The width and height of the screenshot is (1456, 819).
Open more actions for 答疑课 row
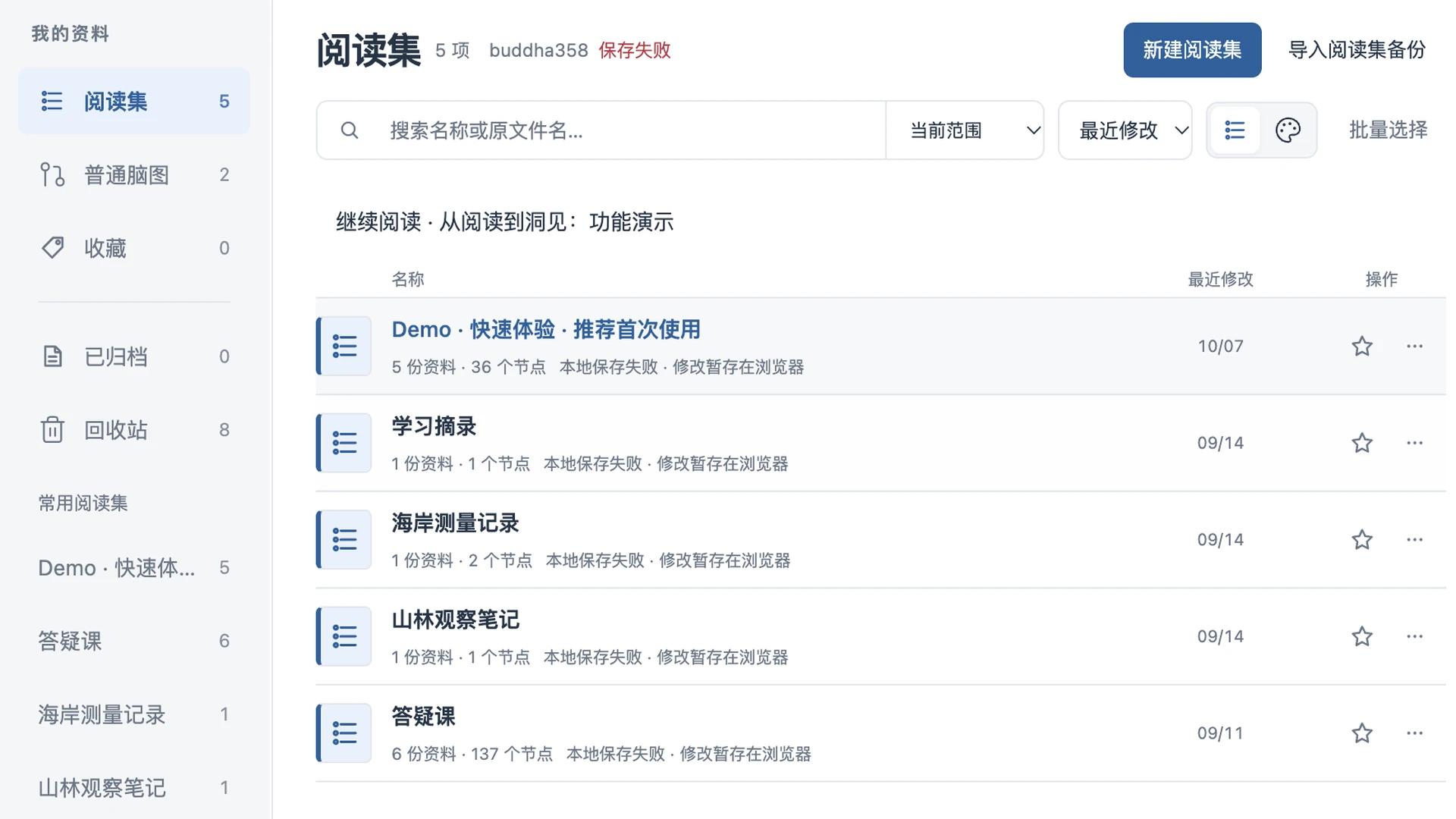click(1414, 733)
